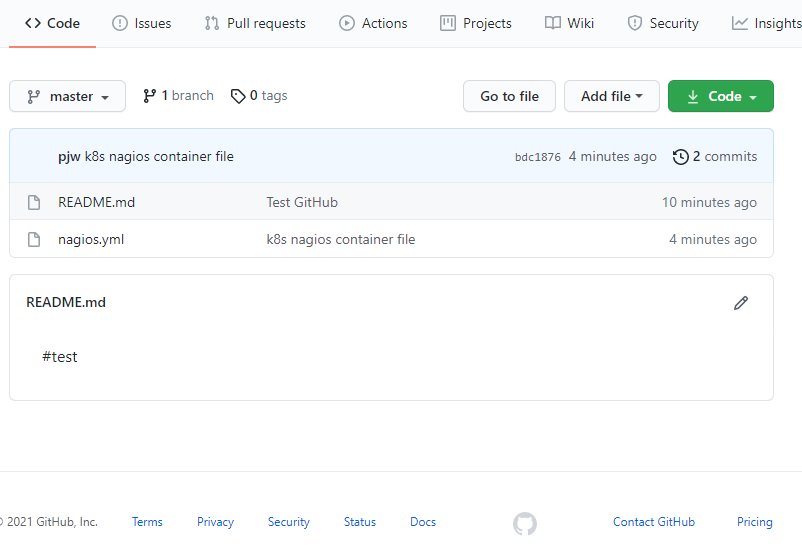
Task: Open the Terms footer link
Action: point(147,522)
